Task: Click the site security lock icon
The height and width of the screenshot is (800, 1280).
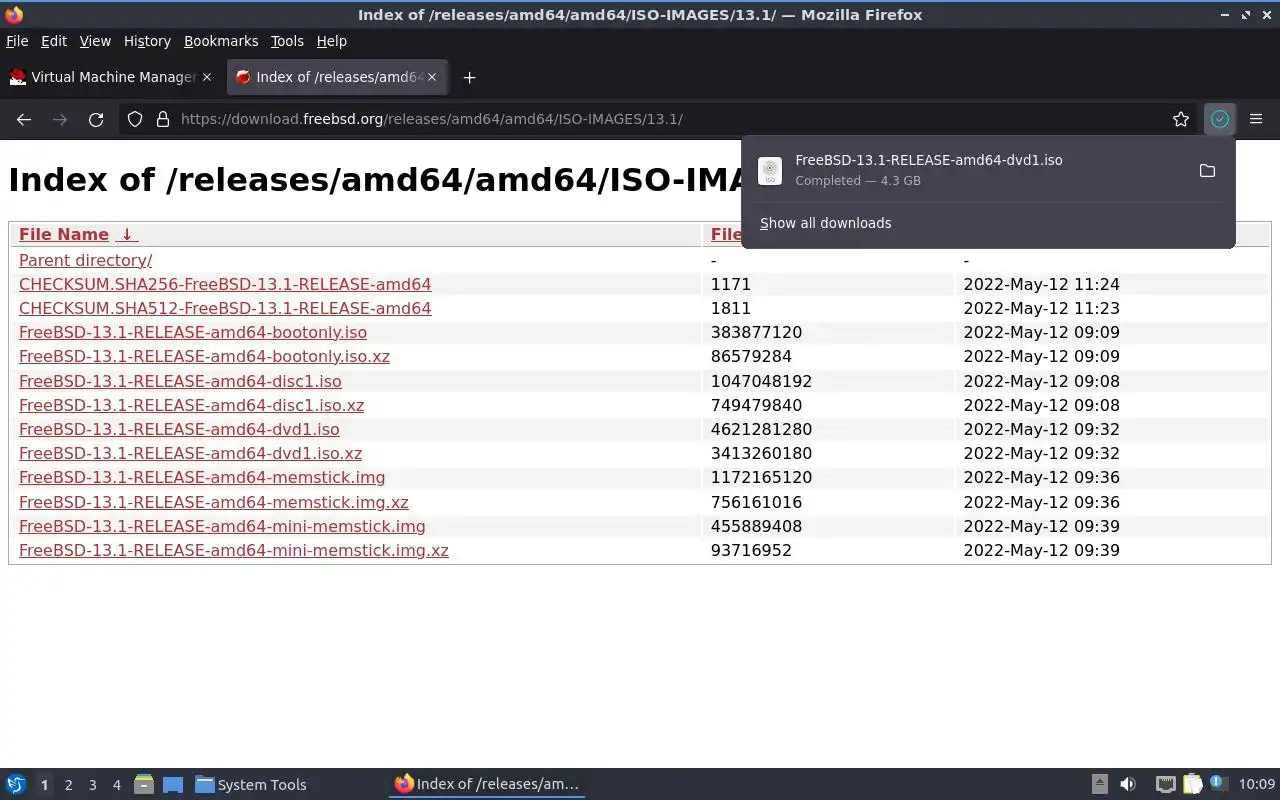Action: [x=163, y=119]
